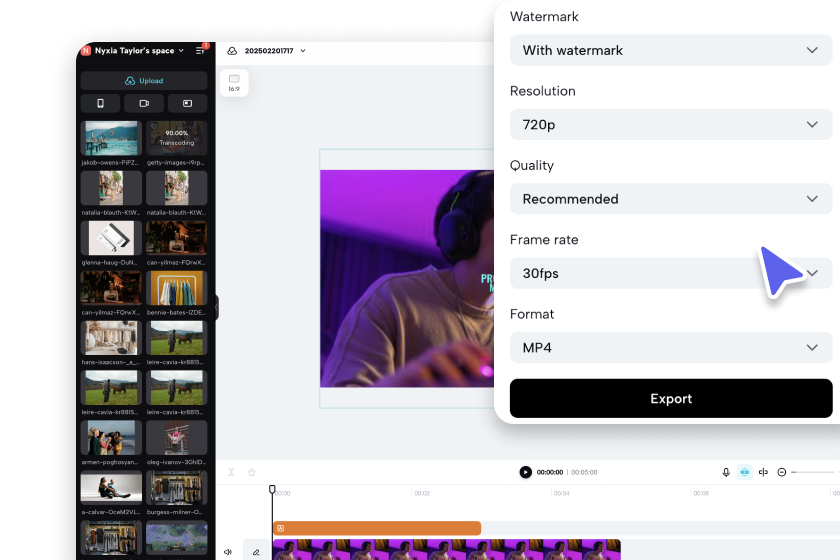
Task: Click the split clip tool in timeline toolbar
Action: point(231,472)
